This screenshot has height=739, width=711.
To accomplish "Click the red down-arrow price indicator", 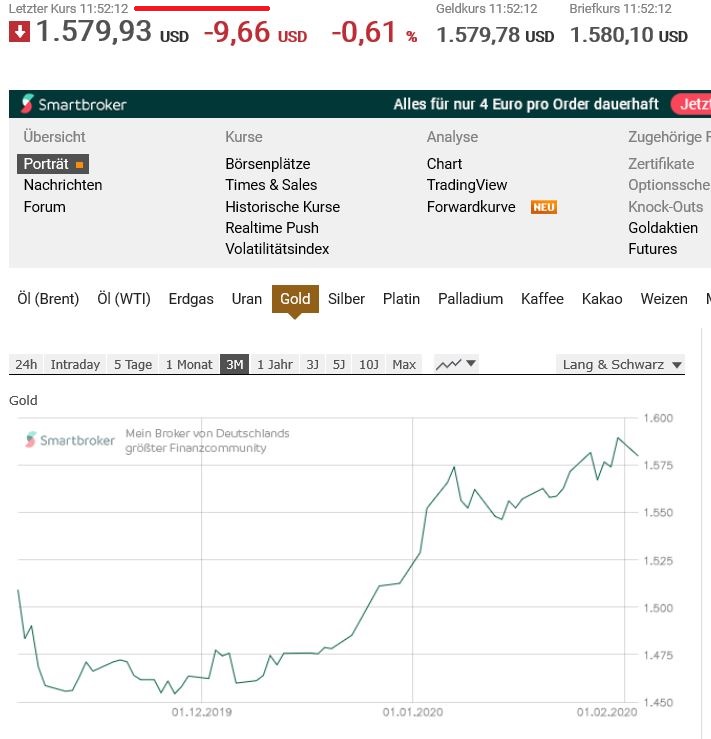I will (x=19, y=32).
